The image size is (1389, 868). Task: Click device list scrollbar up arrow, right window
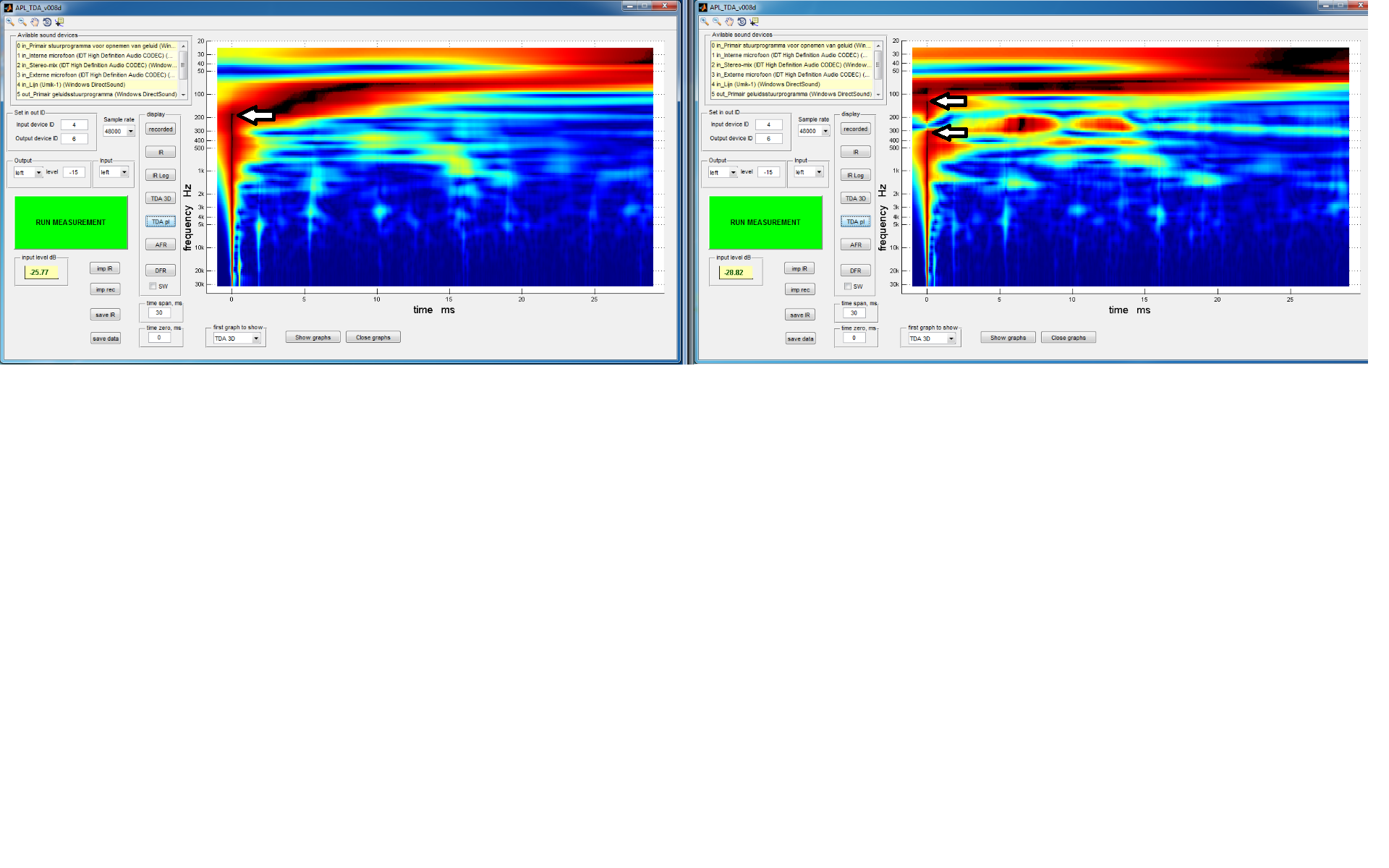[878, 45]
